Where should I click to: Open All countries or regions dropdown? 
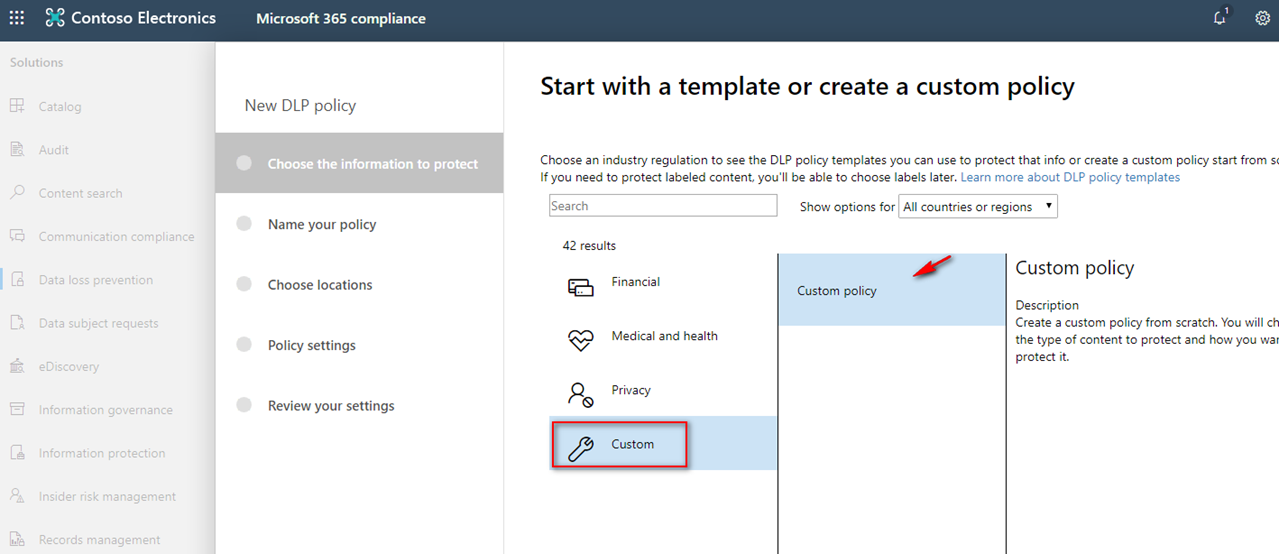[978, 207]
